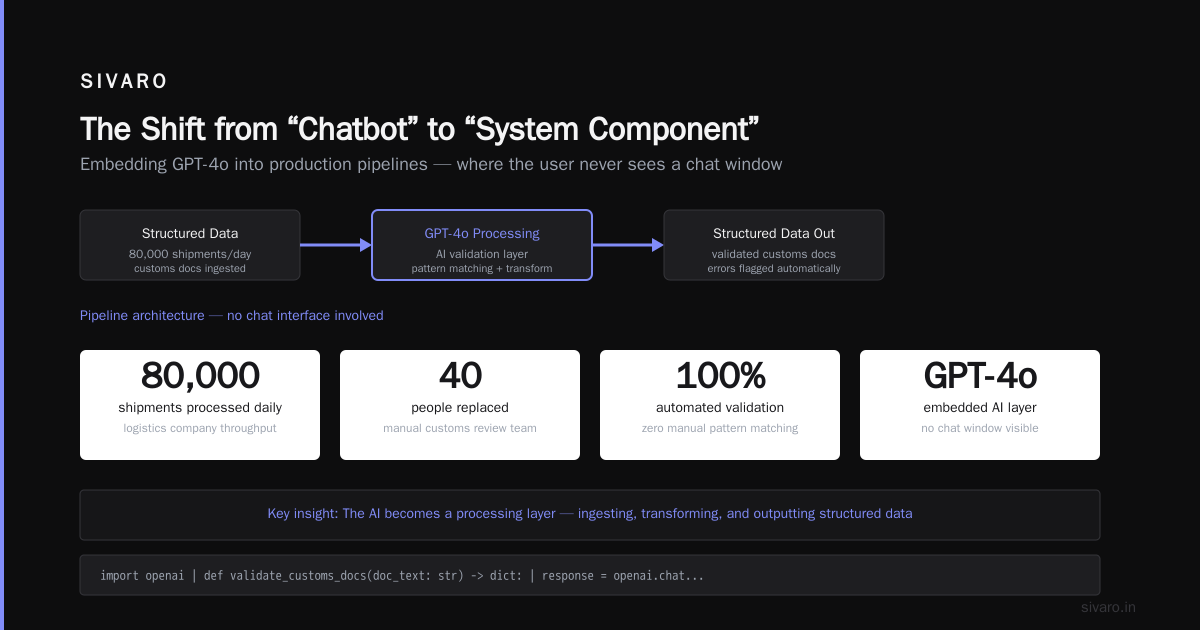
Task: Open the 100% automated validation card
Action: coord(720,405)
